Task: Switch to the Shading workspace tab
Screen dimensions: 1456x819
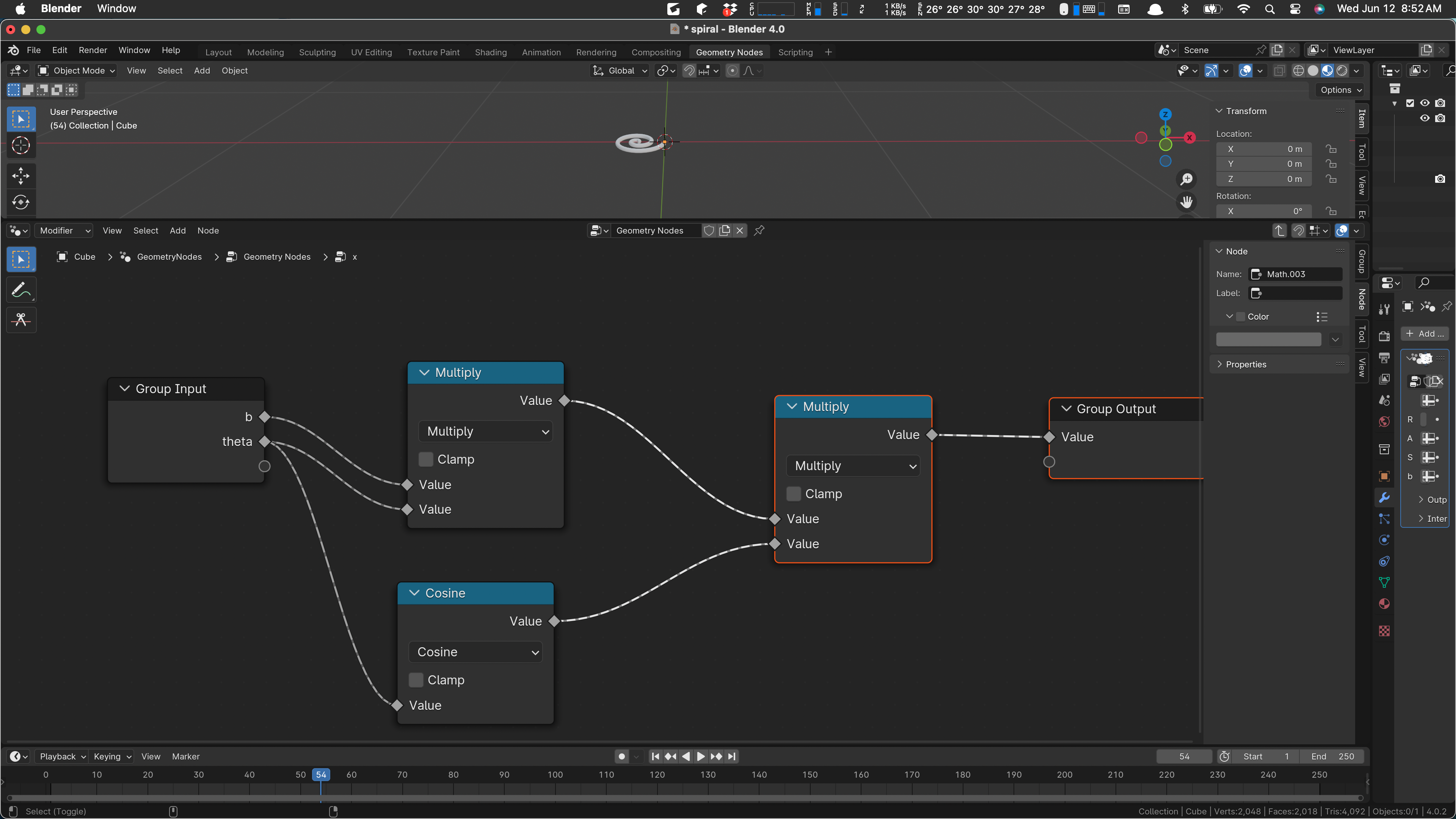Action: coord(491,52)
